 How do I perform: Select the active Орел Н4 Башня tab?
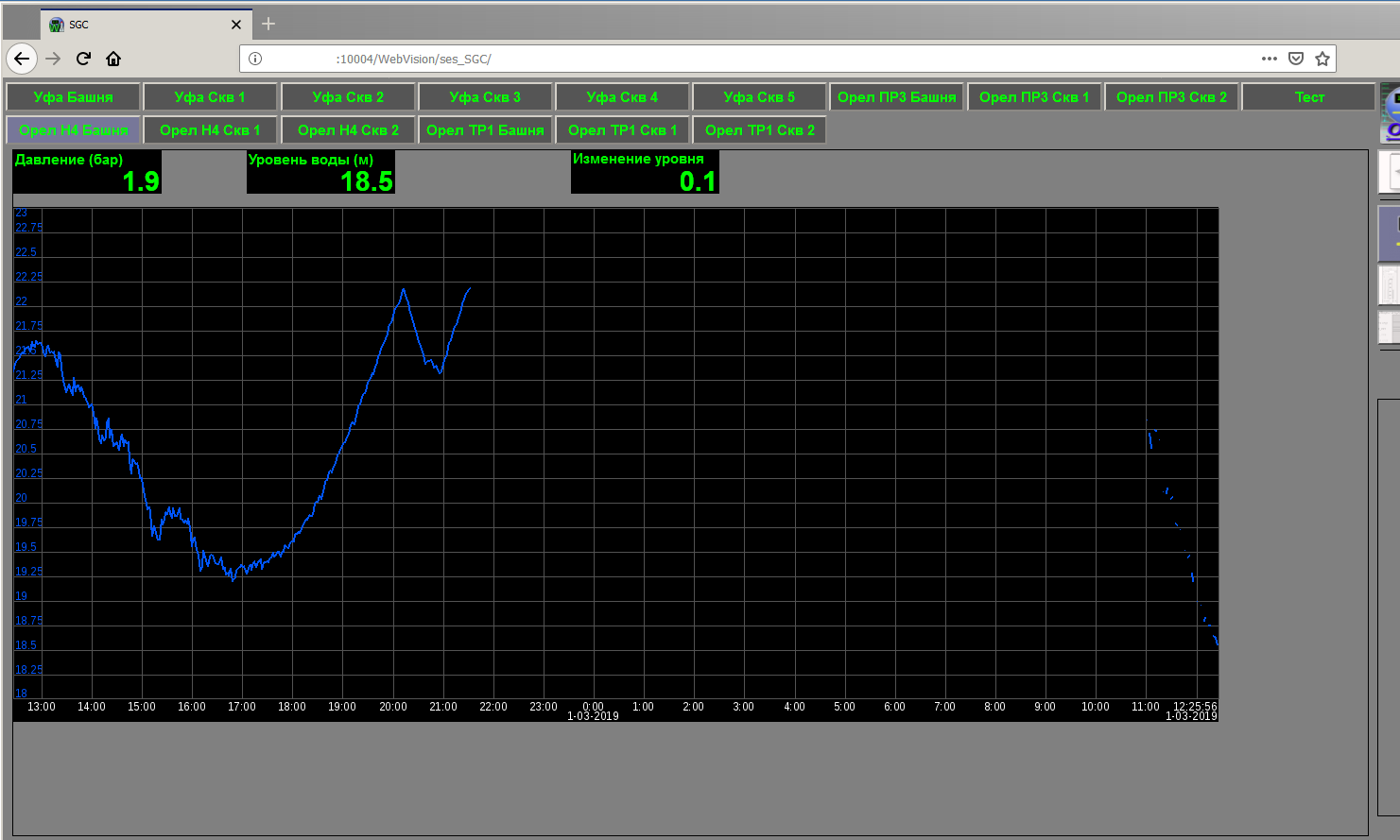[73, 130]
